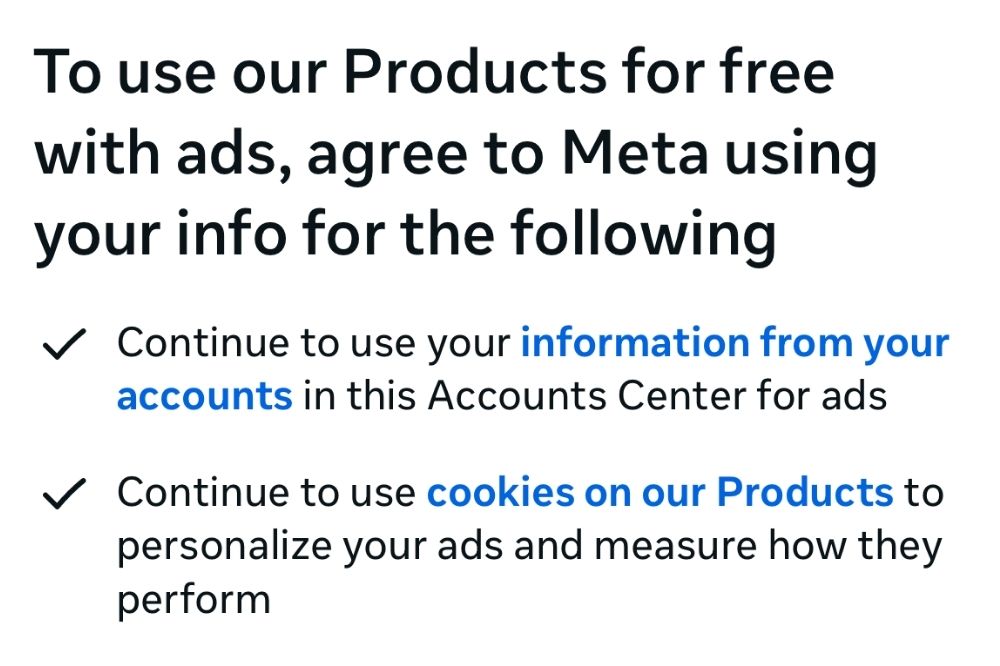Click the blue "accounts" link text
The height and width of the screenshot is (666, 1000).
pos(204,396)
